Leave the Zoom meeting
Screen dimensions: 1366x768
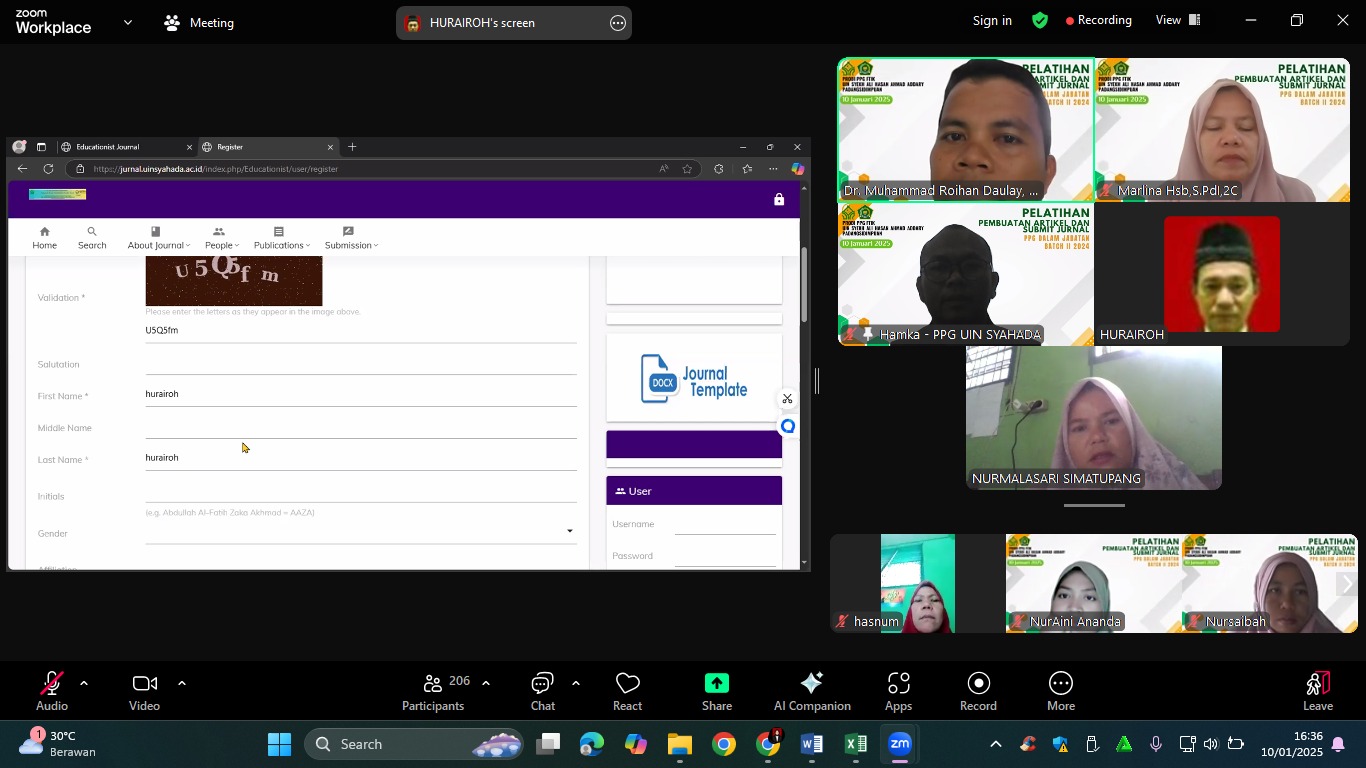point(1318,692)
